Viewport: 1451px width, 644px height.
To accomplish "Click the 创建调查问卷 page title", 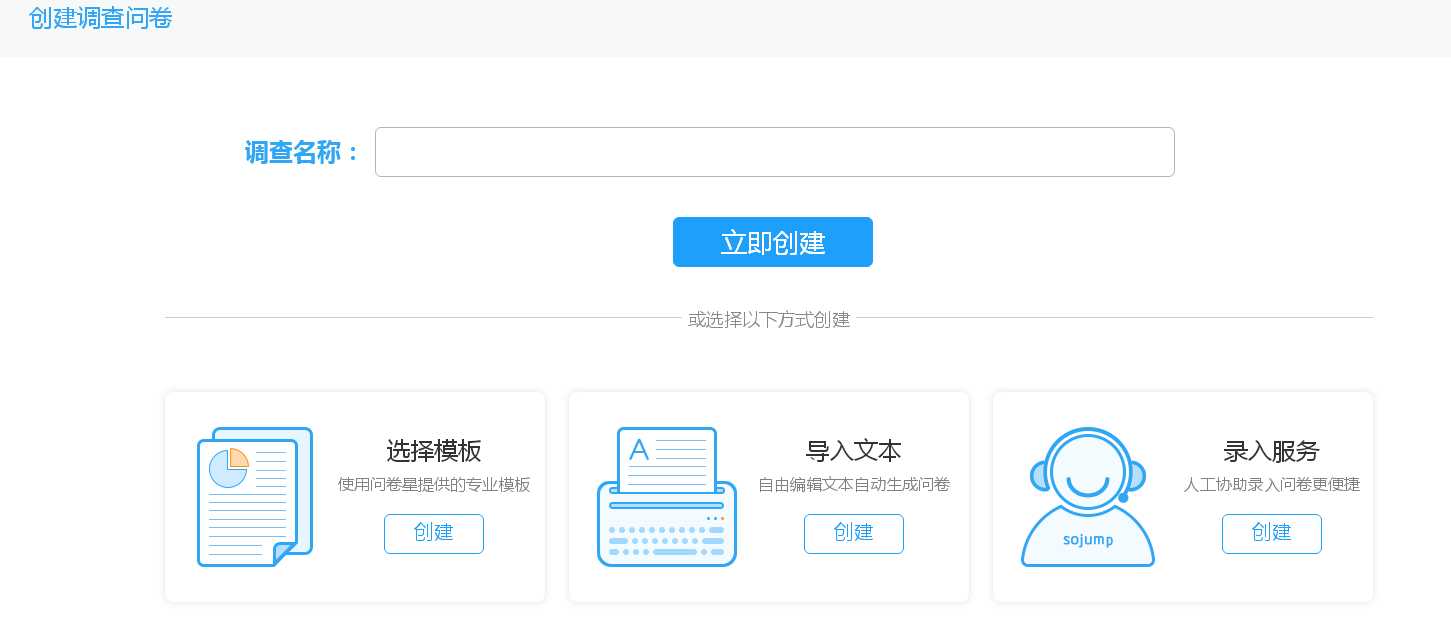I will 100,18.
